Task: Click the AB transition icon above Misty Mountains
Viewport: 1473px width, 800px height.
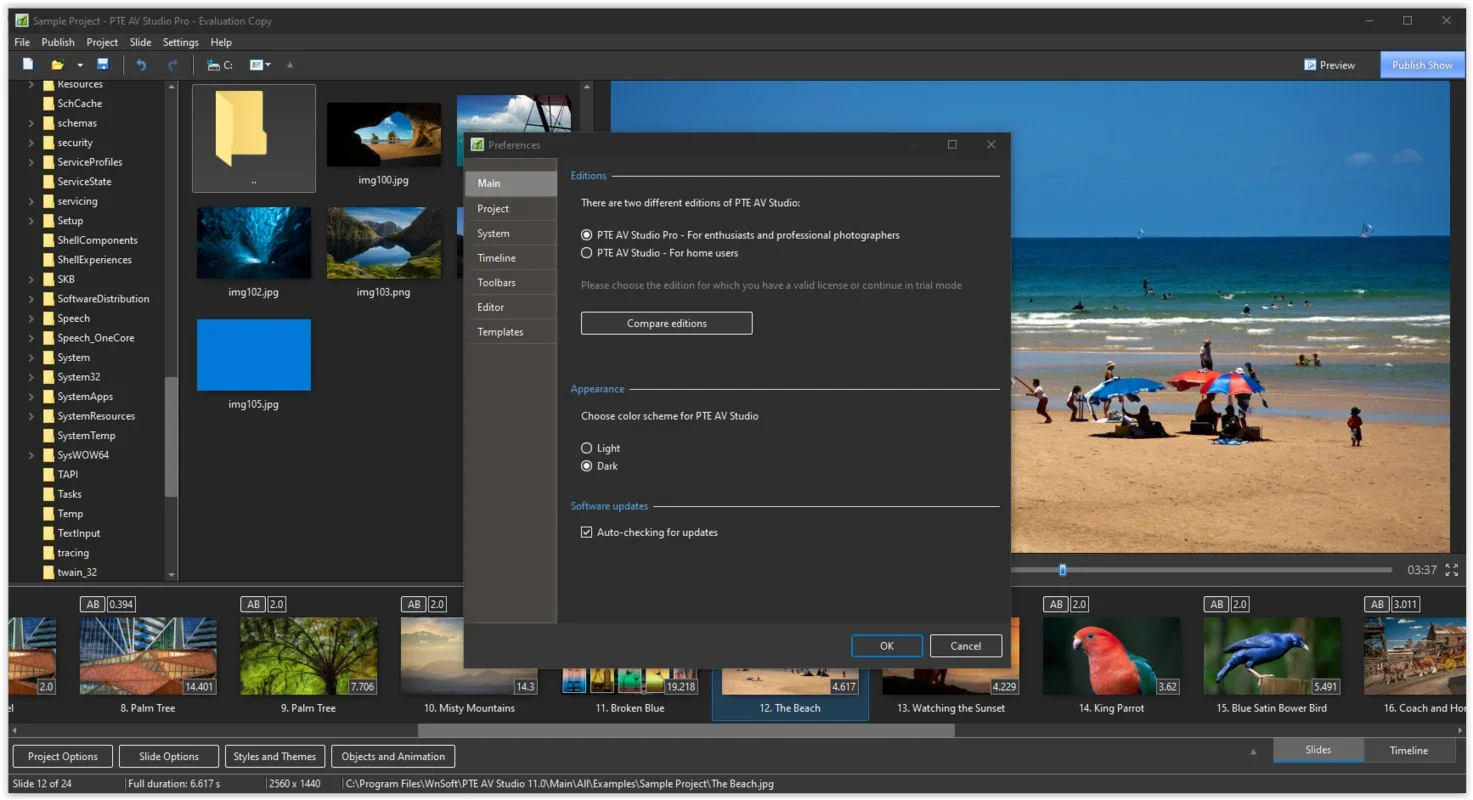Action: tap(413, 604)
